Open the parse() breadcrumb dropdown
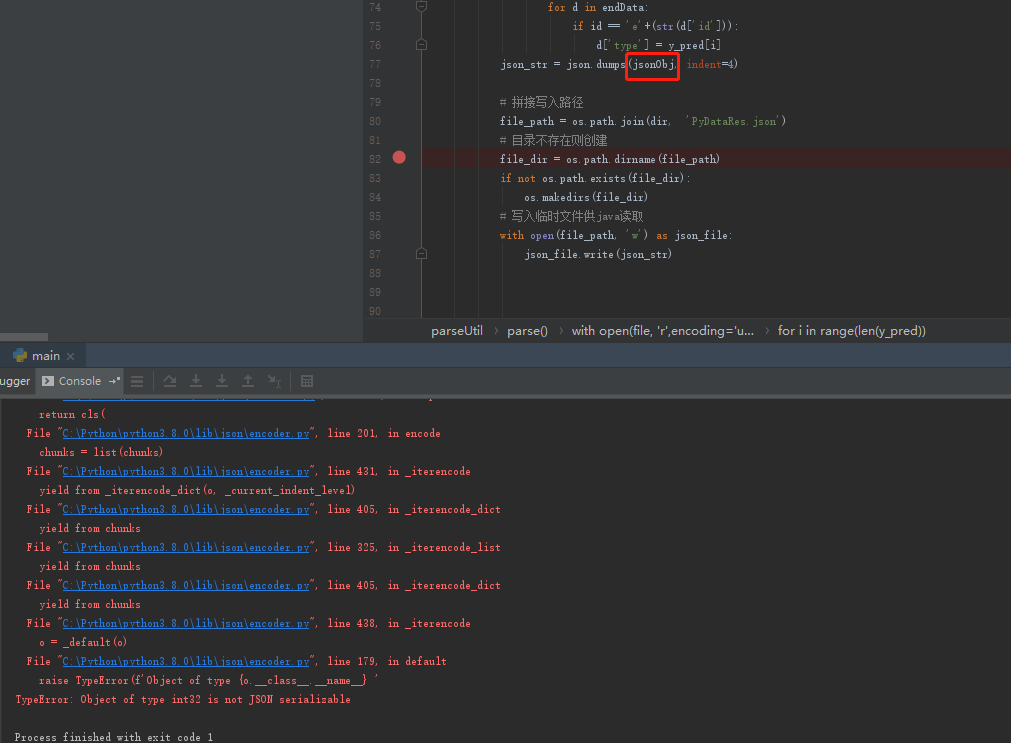 pos(527,330)
